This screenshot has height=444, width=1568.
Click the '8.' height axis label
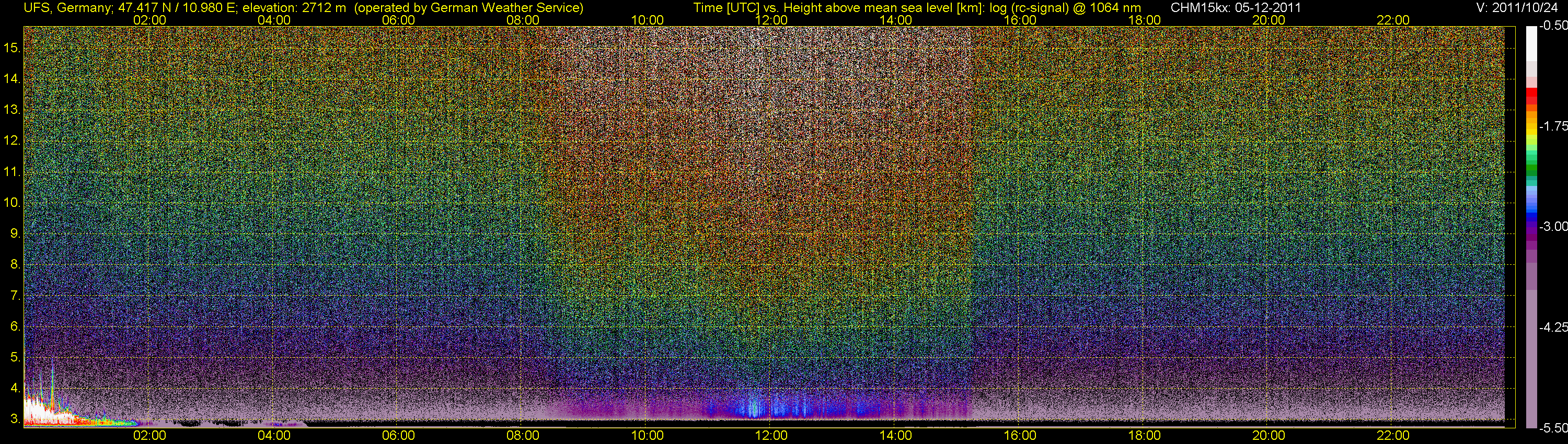(15, 265)
